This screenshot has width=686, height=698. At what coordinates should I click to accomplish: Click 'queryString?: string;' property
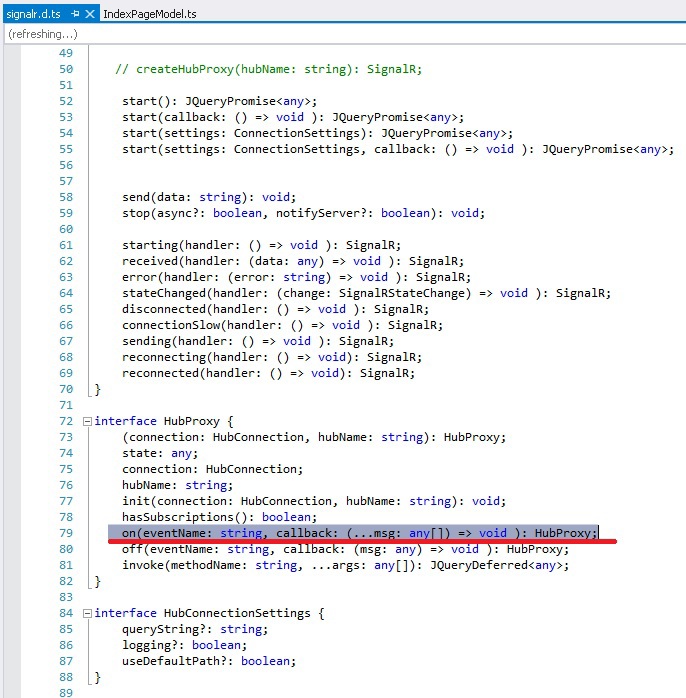coord(195,629)
